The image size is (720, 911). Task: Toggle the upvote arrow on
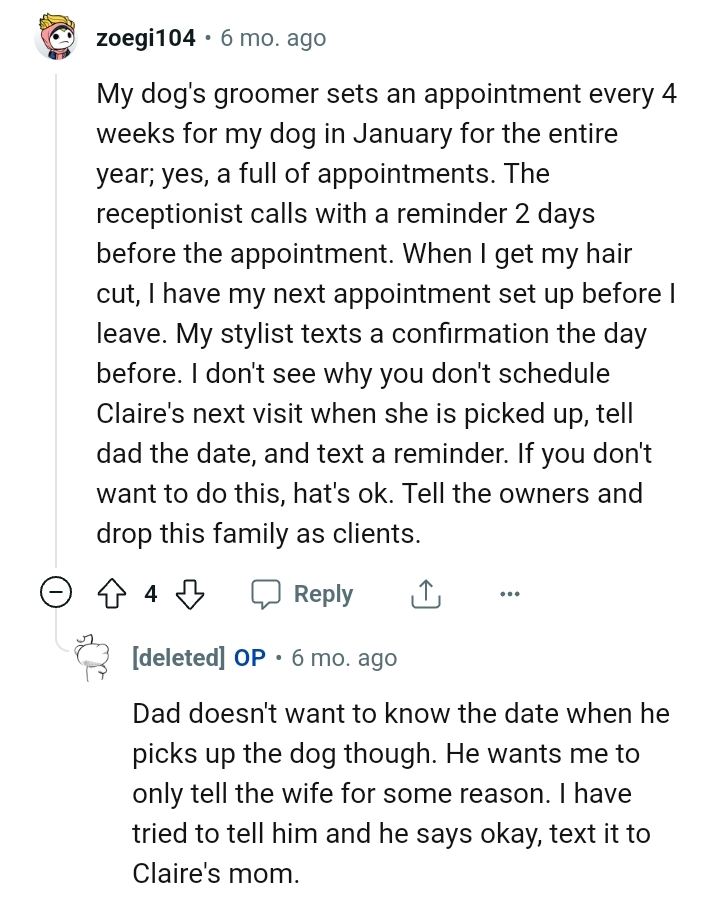click(x=114, y=593)
